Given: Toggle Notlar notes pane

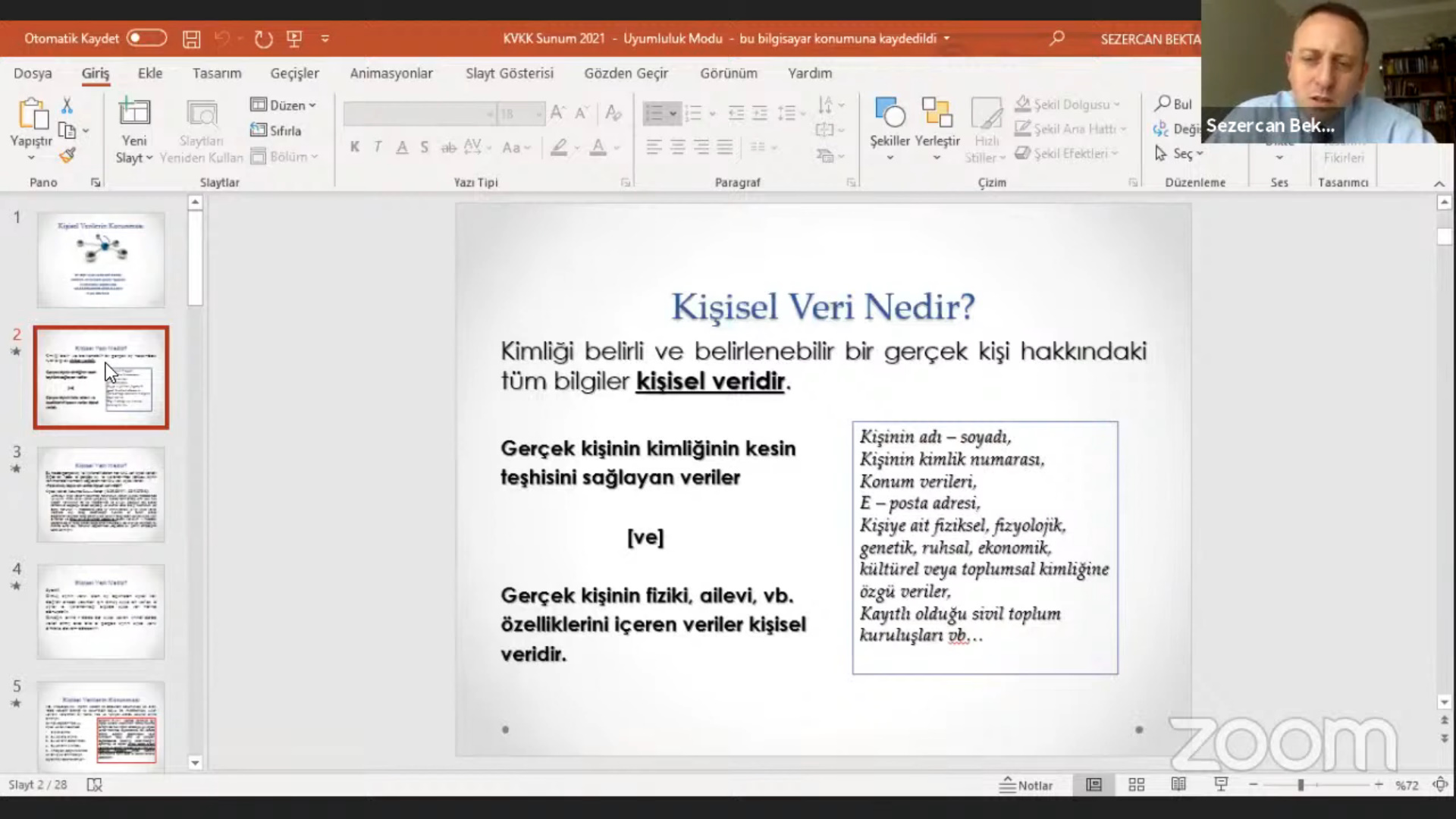Looking at the screenshot, I should (x=1026, y=785).
